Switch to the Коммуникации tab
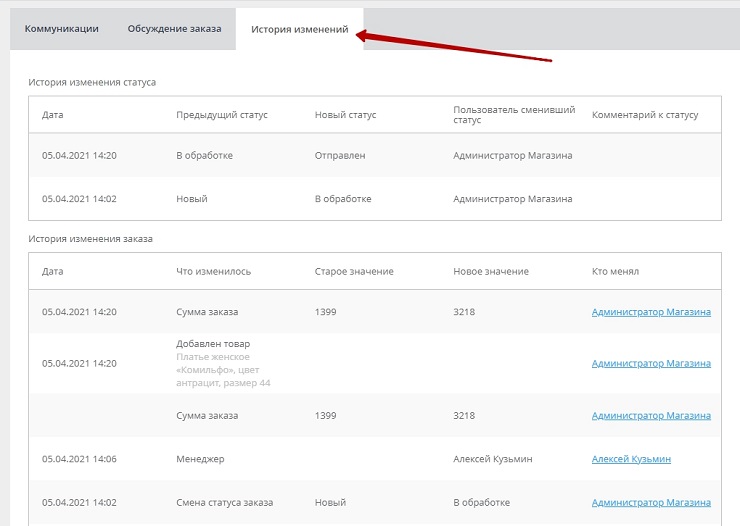Image resolution: width=740 pixels, height=526 pixels. [x=62, y=29]
